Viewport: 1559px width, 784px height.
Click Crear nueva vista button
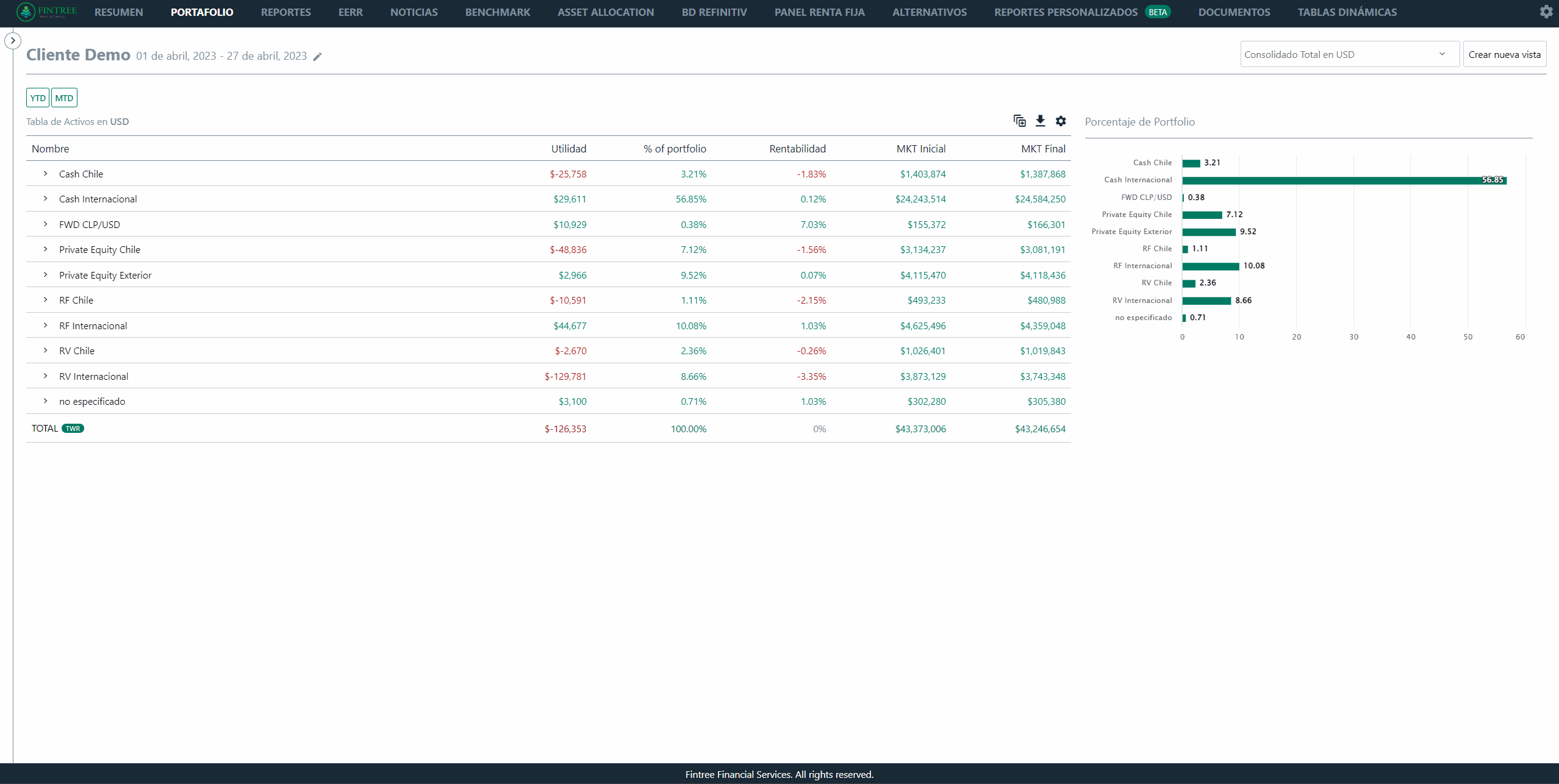[1504, 54]
